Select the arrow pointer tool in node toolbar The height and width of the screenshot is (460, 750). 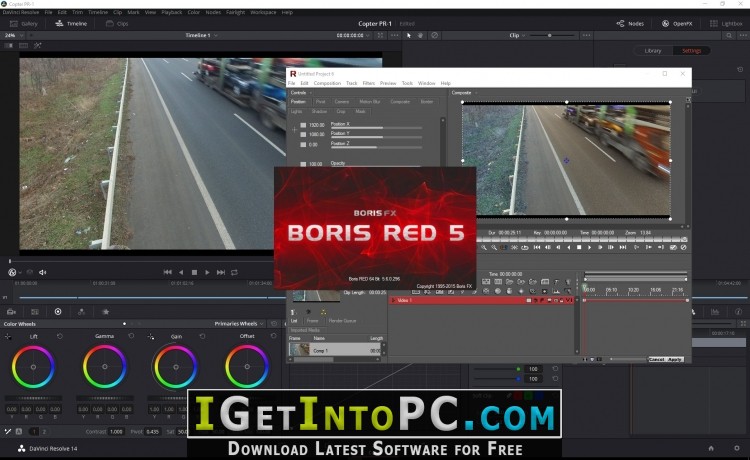(408, 35)
